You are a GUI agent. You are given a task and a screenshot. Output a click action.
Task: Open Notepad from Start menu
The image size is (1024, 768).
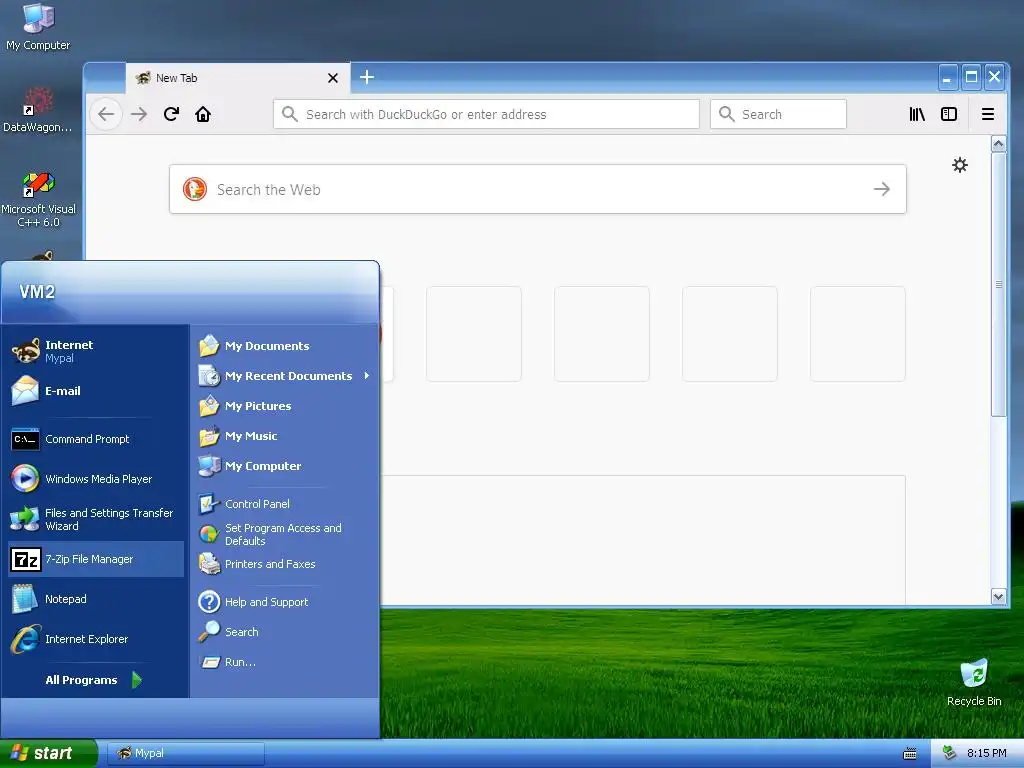(95, 599)
